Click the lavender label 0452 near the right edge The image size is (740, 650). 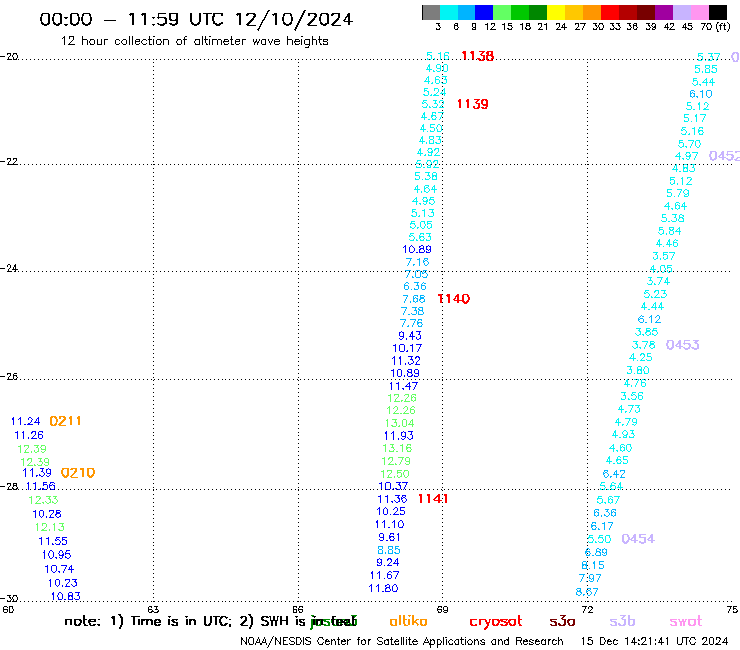pos(724,156)
